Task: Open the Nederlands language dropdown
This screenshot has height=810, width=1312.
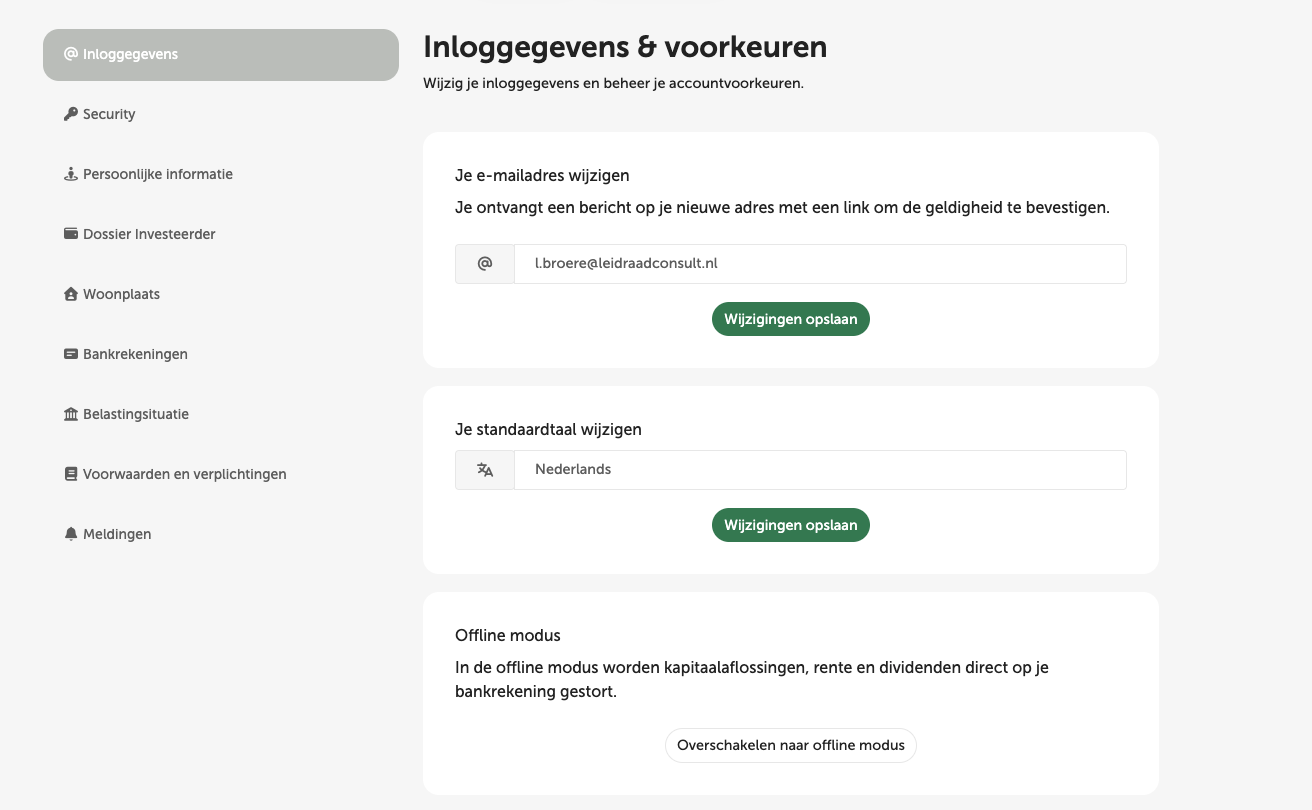Action: [820, 470]
